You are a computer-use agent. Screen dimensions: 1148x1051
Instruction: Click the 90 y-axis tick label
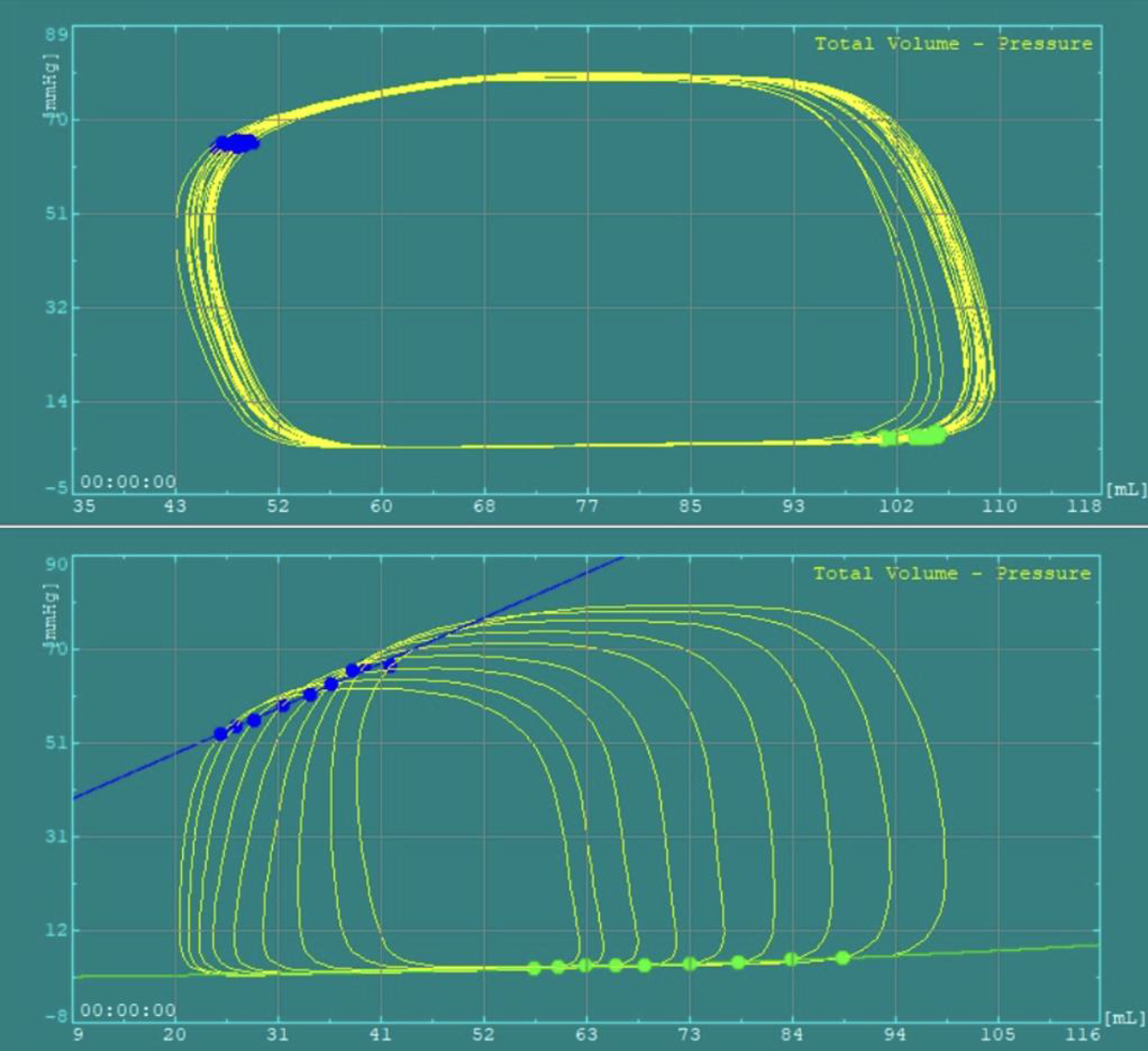[56, 563]
